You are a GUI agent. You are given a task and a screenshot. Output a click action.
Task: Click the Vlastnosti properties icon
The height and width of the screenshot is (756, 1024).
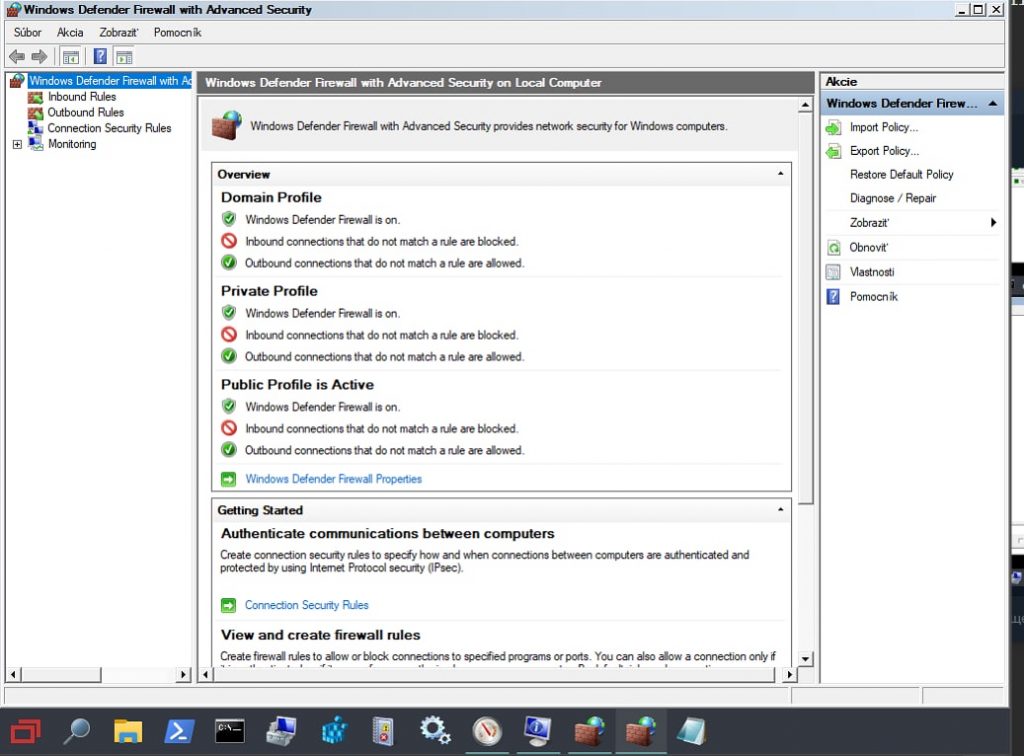(833, 272)
